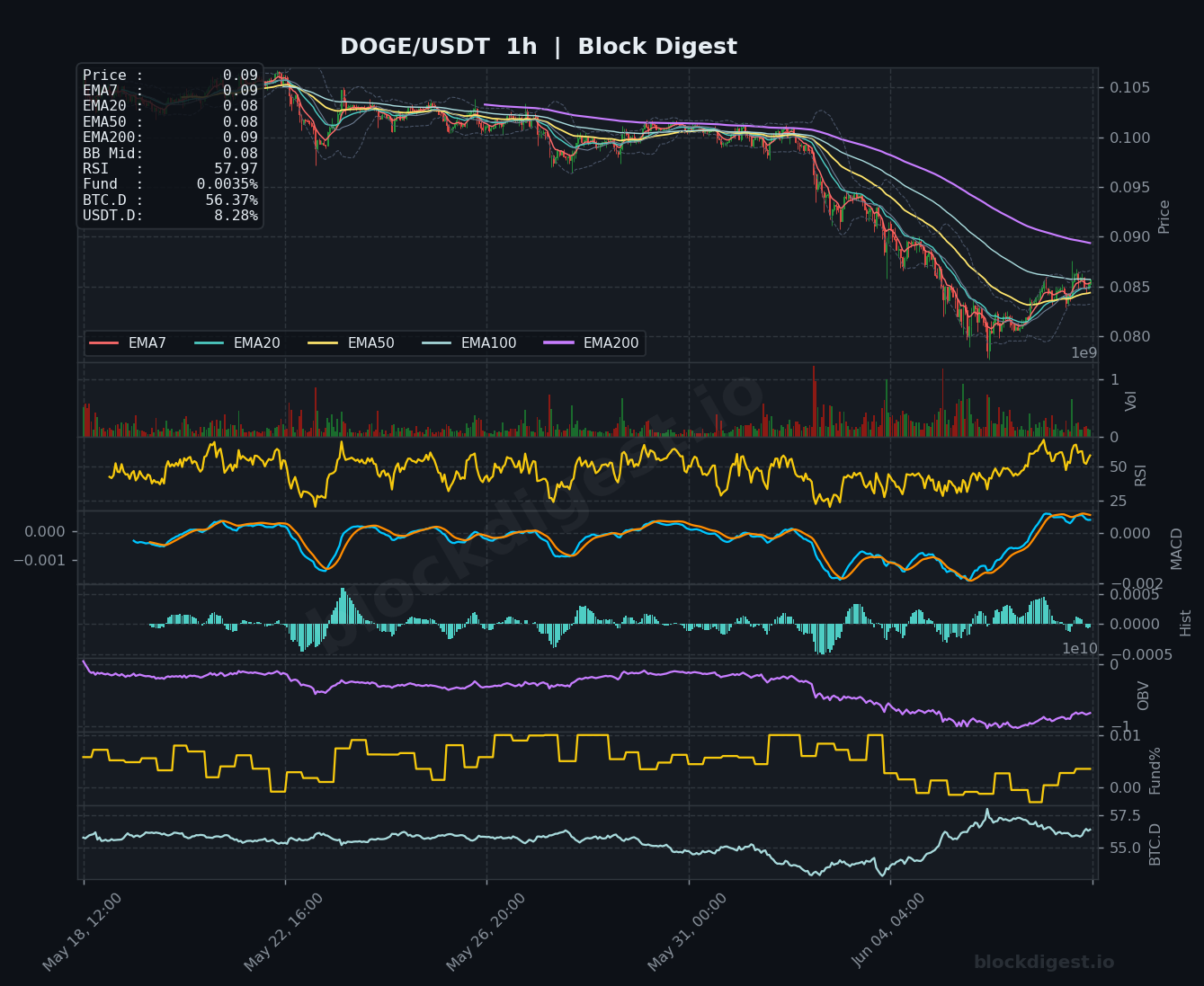This screenshot has width=1204, height=986.
Task: Click the teal EMA20 legend line swatch
Action: point(210,343)
